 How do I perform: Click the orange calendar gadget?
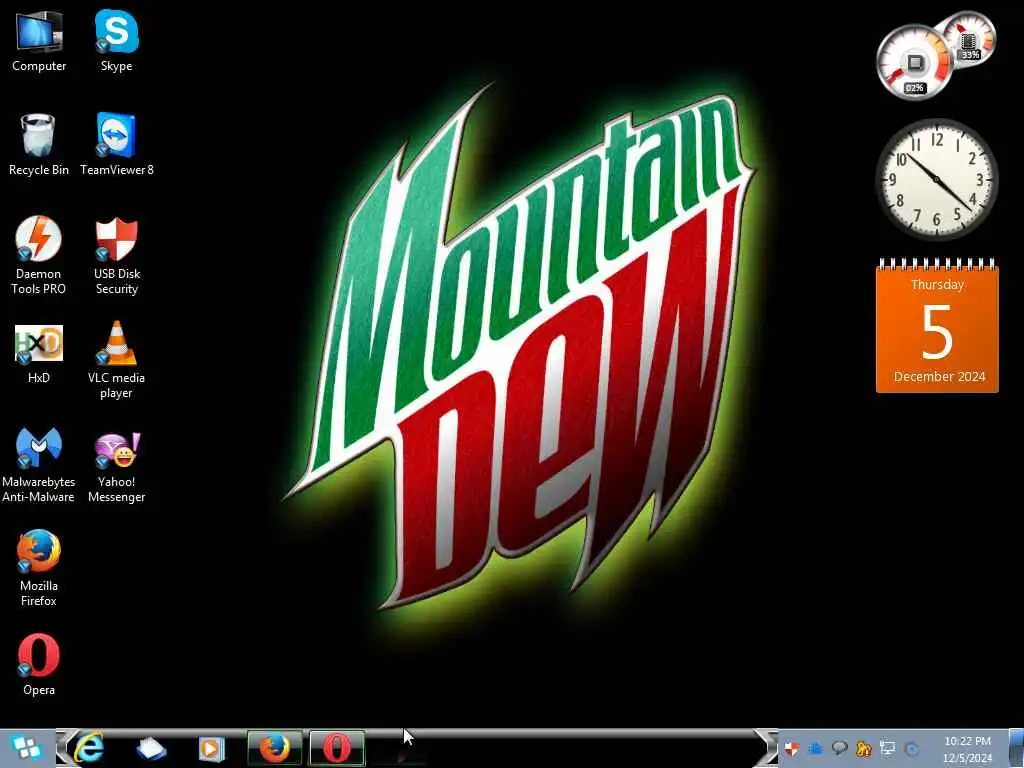point(937,326)
